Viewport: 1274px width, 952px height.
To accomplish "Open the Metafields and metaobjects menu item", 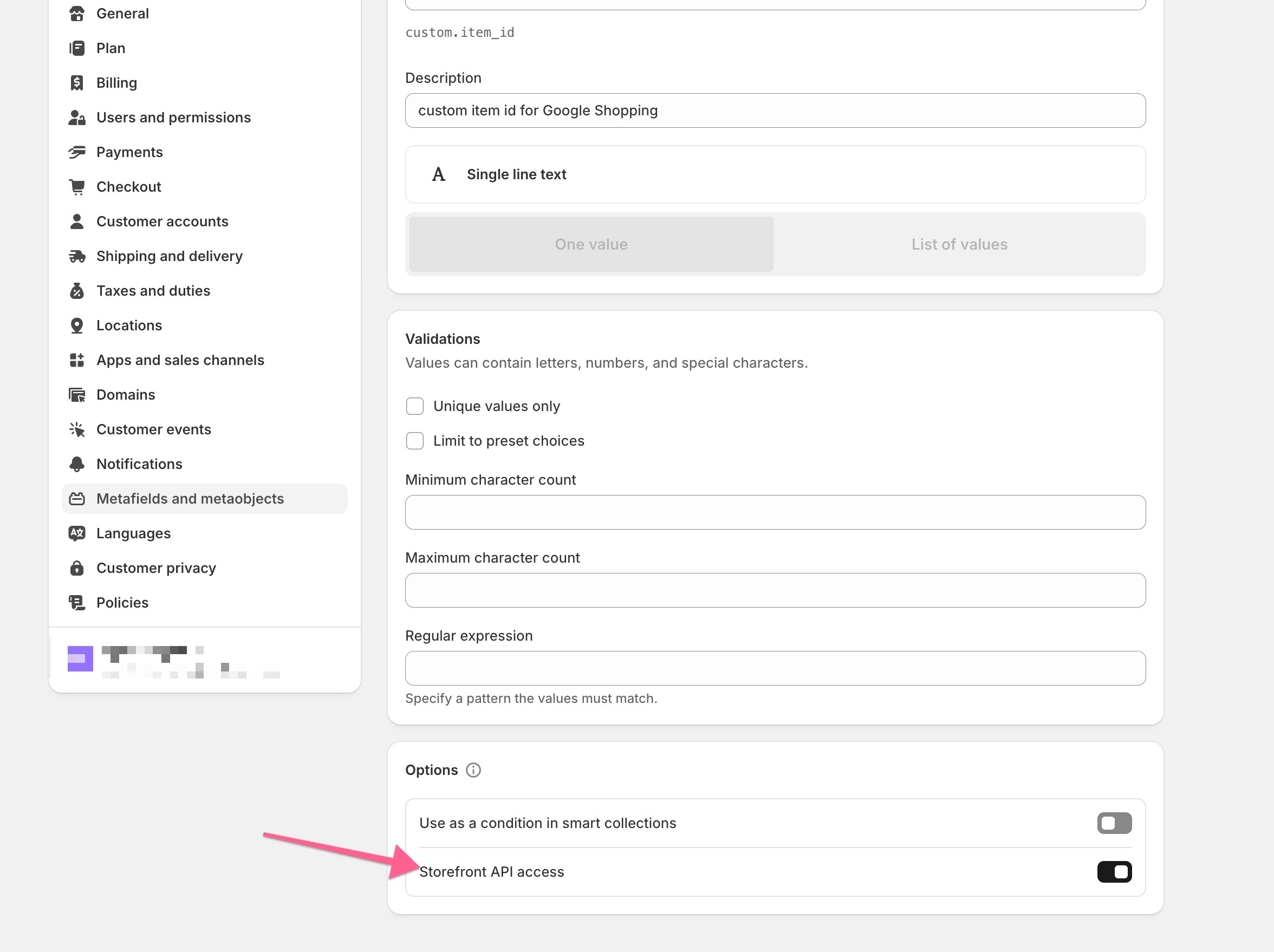I will click(190, 499).
